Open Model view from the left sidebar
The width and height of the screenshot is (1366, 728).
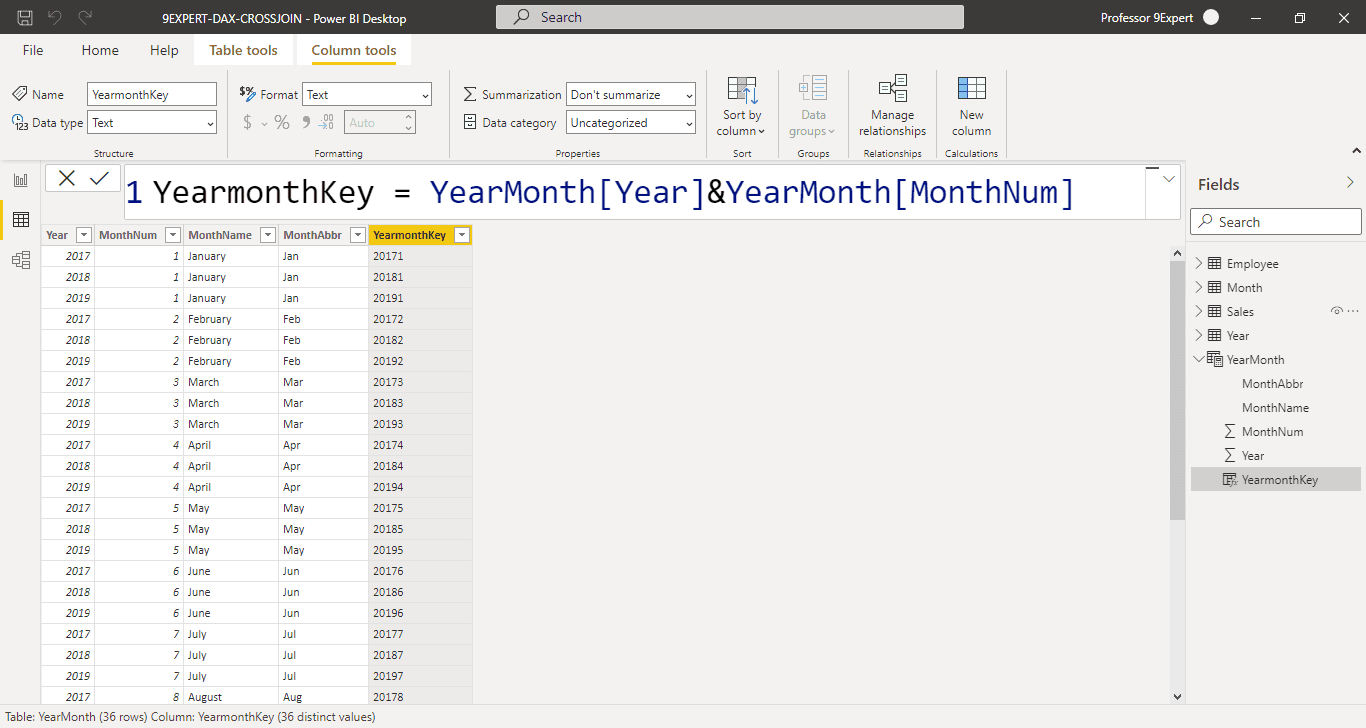click(21, 260)
